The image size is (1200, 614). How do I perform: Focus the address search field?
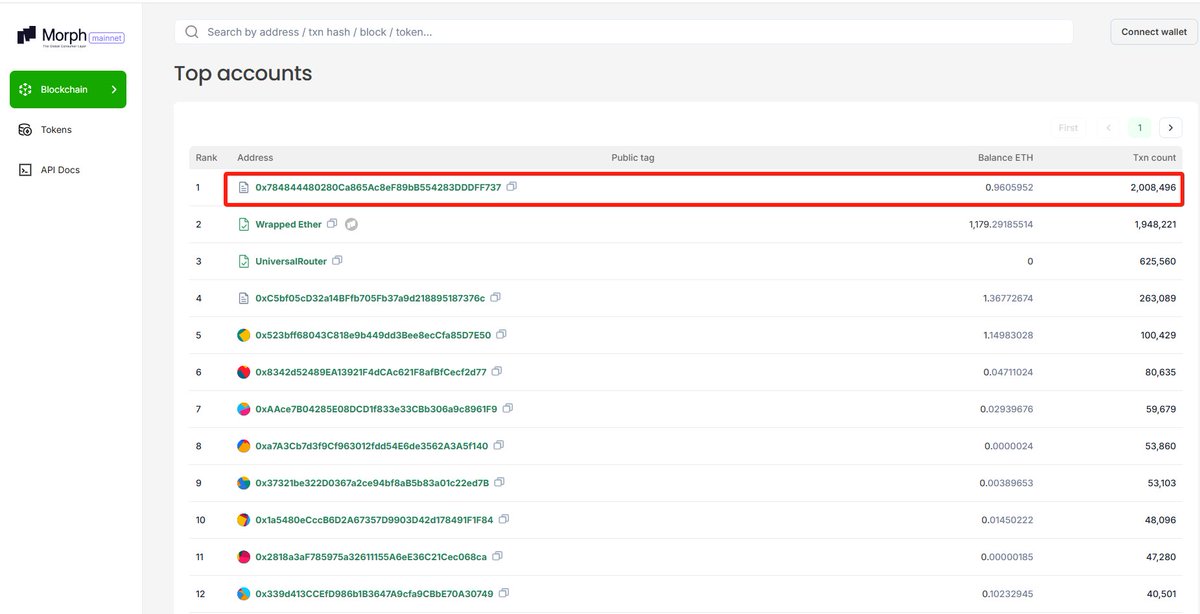pyautogui.click(x=624, y=32)
